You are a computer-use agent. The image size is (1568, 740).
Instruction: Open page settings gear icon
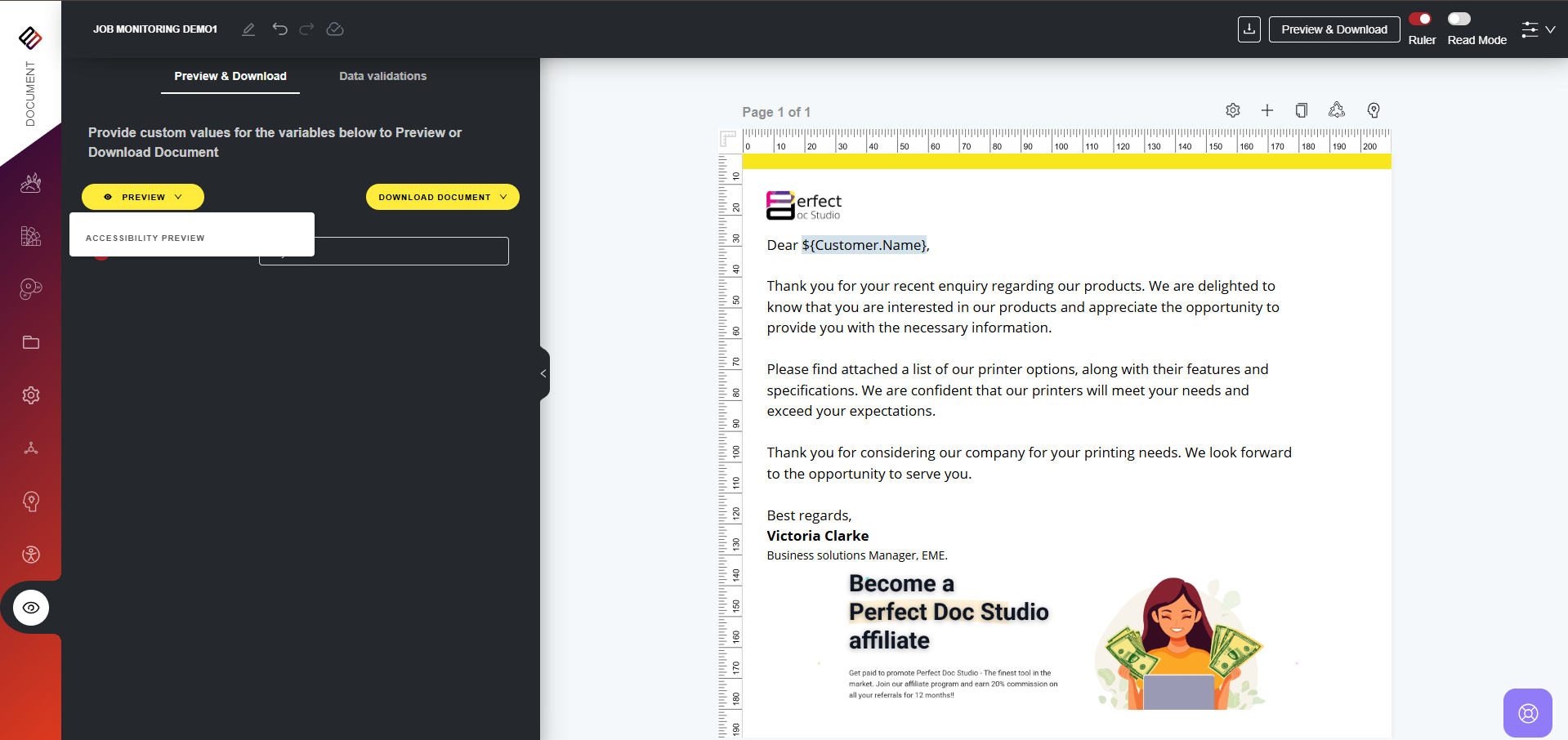[1233, 110]
